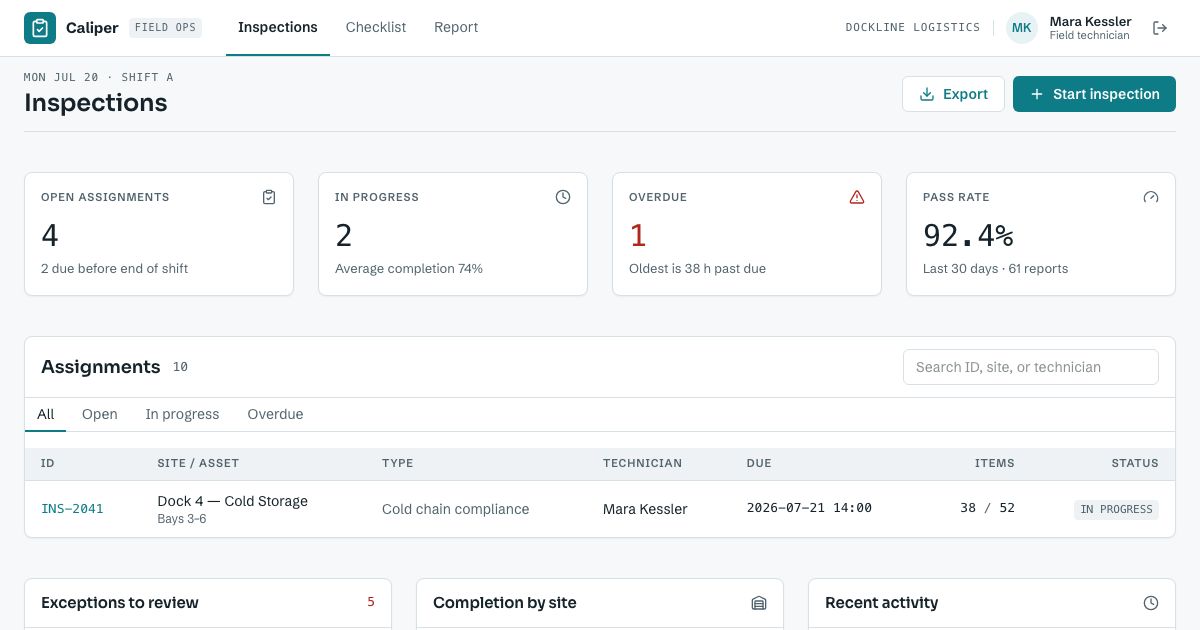This screenshot has width=1200, height=630.
Task: Click Start inspection button
Action: [x=1094, y=94]
